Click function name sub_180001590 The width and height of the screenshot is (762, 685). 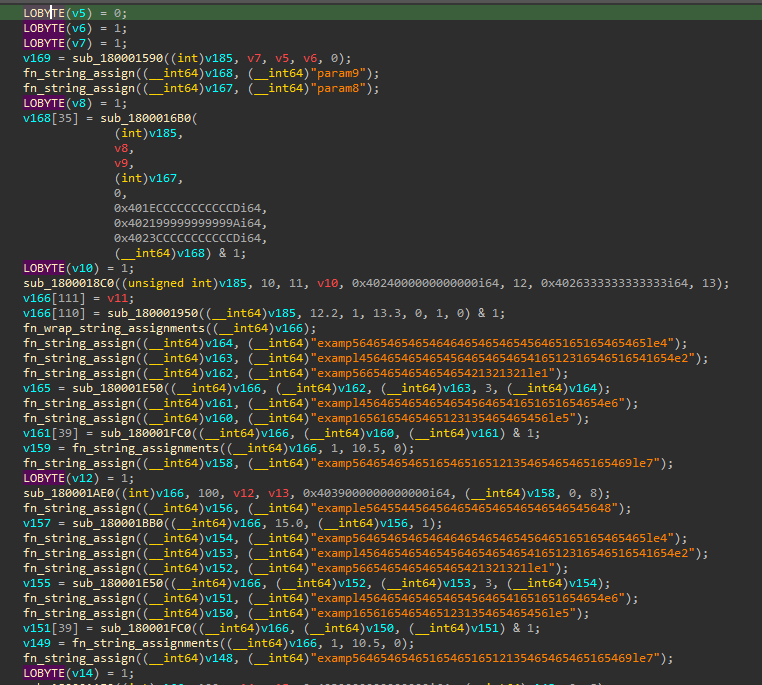[x=118, y=58]
